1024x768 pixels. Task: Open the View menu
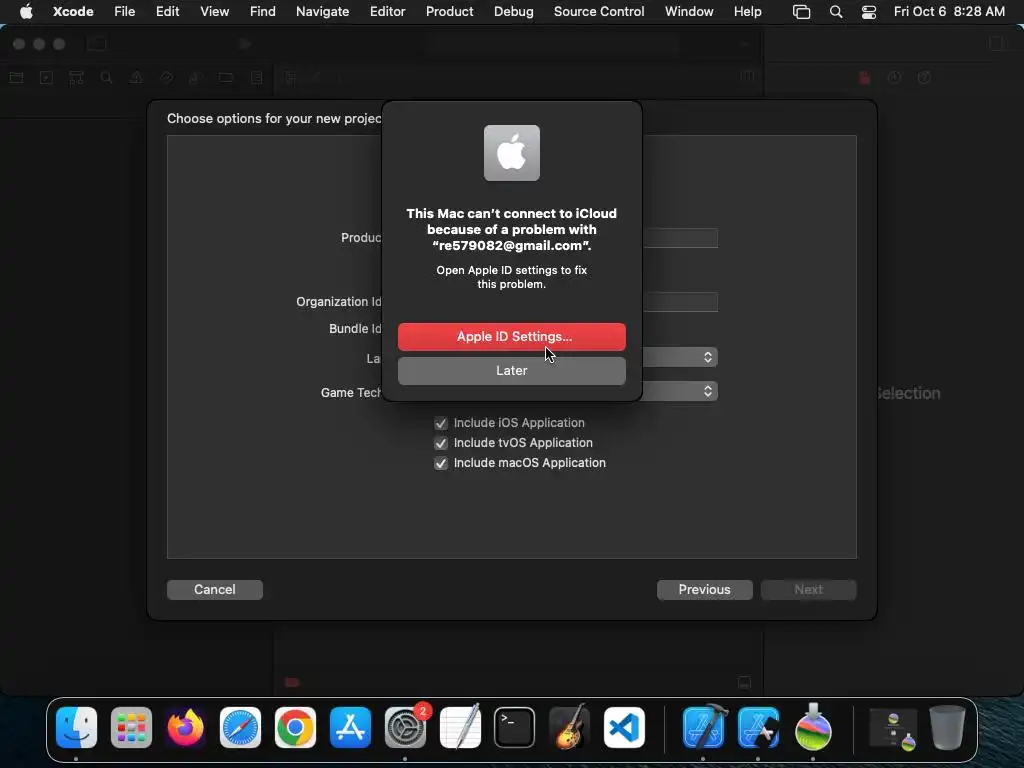click(x=214, y=11)
